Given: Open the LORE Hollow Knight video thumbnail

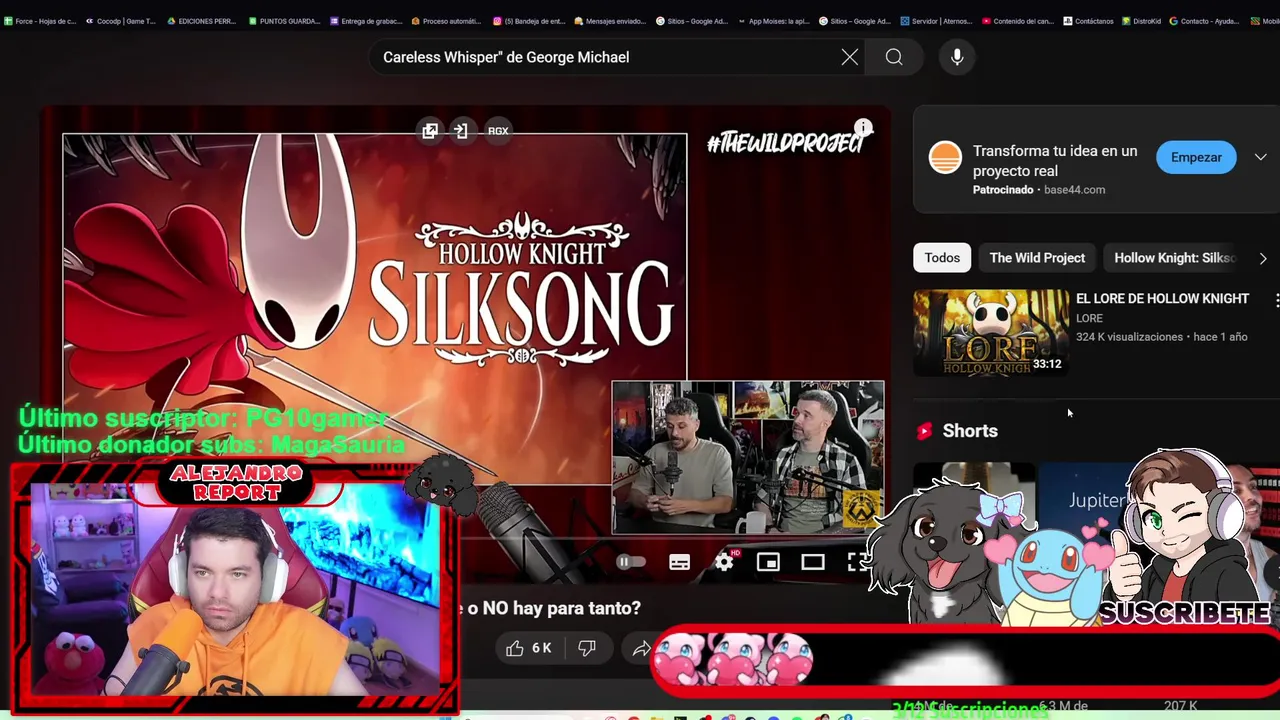Looking at the screenshot, I should 991,333.
